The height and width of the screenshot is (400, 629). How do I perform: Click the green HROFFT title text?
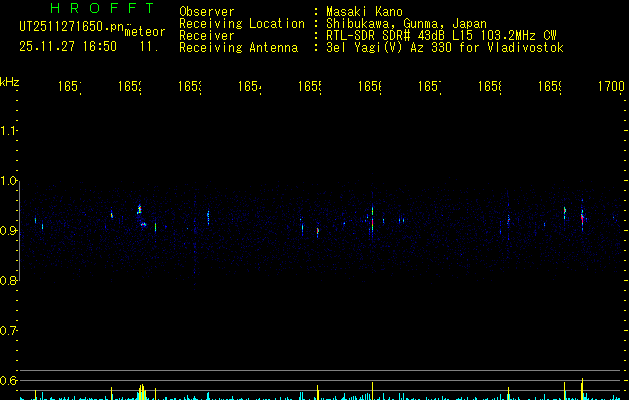(102, 8)
